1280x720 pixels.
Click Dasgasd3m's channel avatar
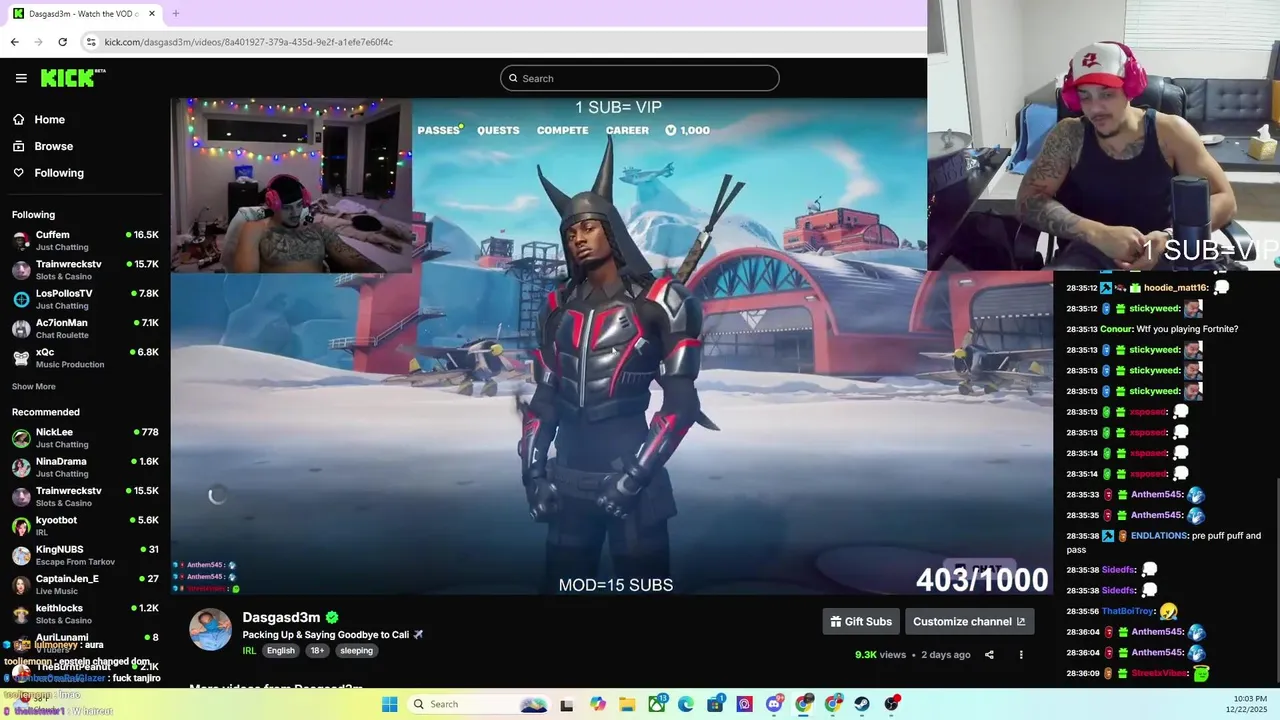pyautogui.click(x=210, y=629)
